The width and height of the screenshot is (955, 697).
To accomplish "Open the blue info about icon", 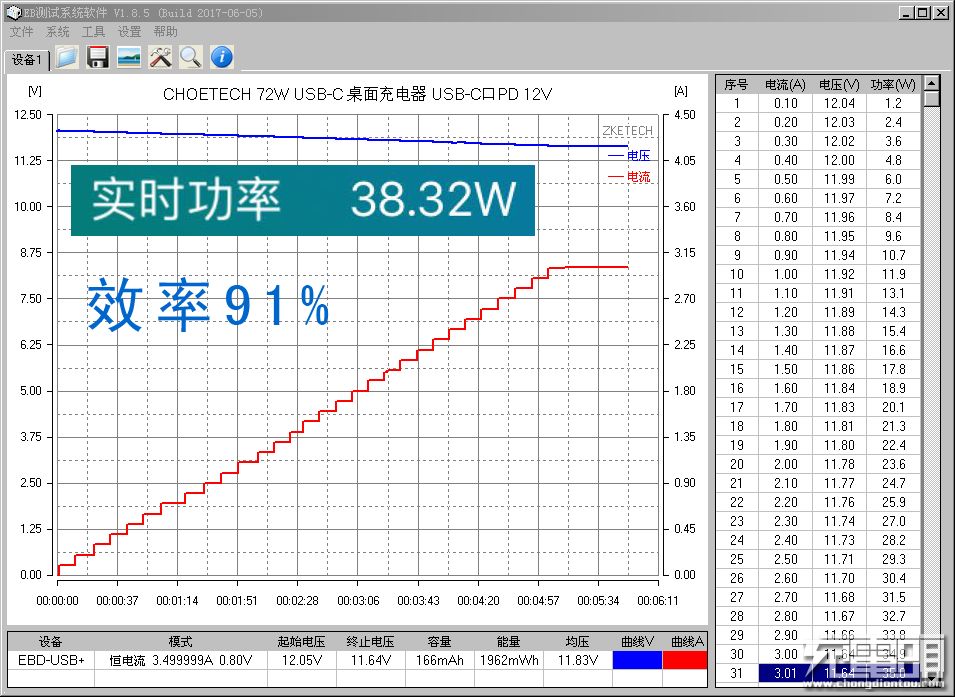I will point(222,57).
